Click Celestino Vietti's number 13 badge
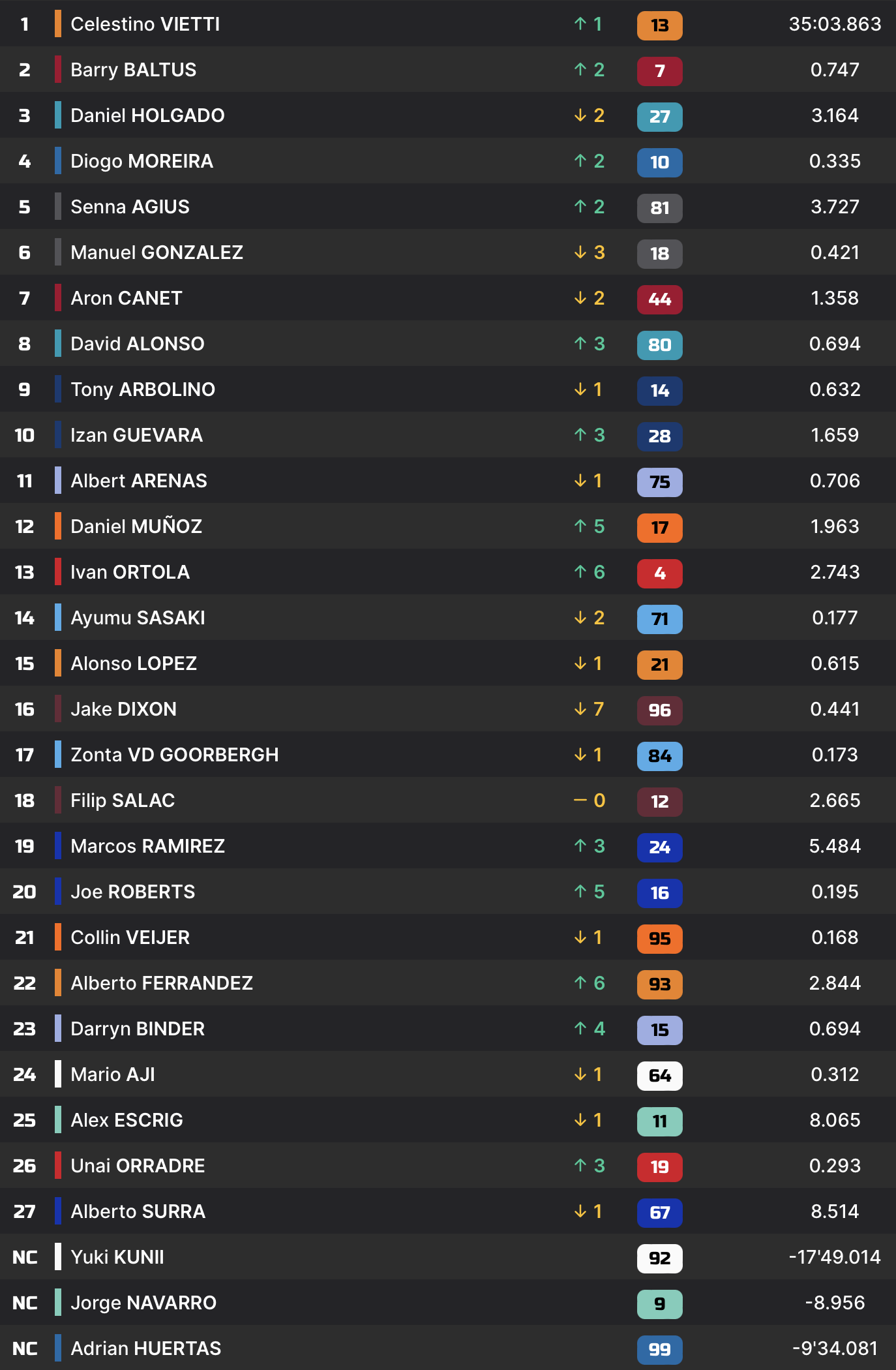 tap(659, 25)
